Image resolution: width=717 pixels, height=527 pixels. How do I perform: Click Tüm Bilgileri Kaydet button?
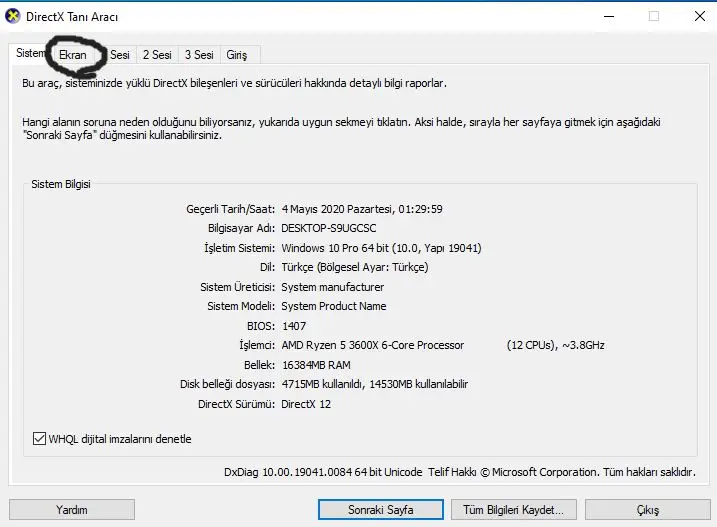point(514,510)
